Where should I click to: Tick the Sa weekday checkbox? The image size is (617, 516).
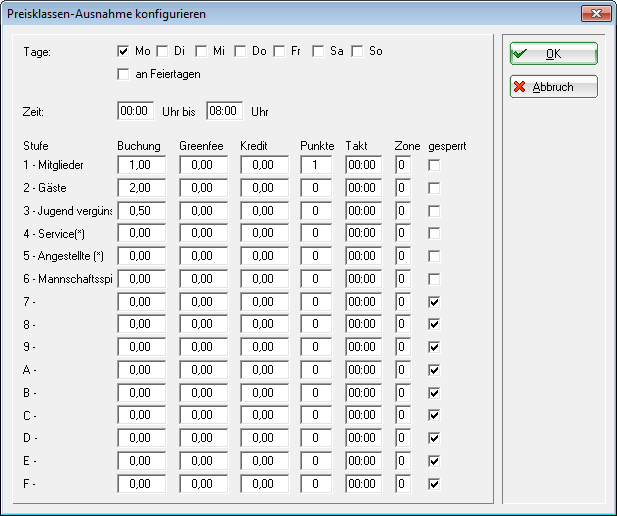point(319,51)
